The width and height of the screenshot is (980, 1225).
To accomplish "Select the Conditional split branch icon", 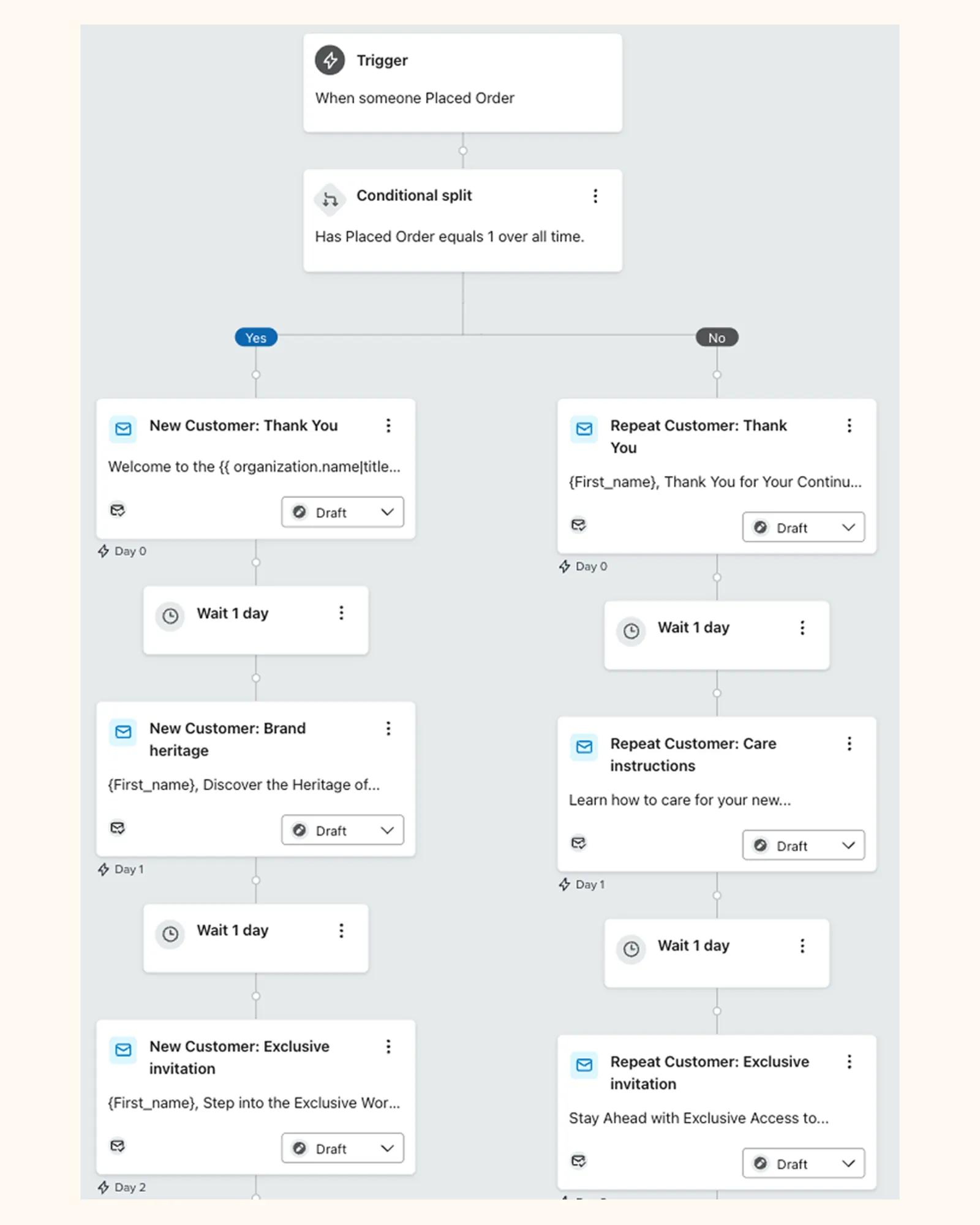I will [x=330, y=199].
